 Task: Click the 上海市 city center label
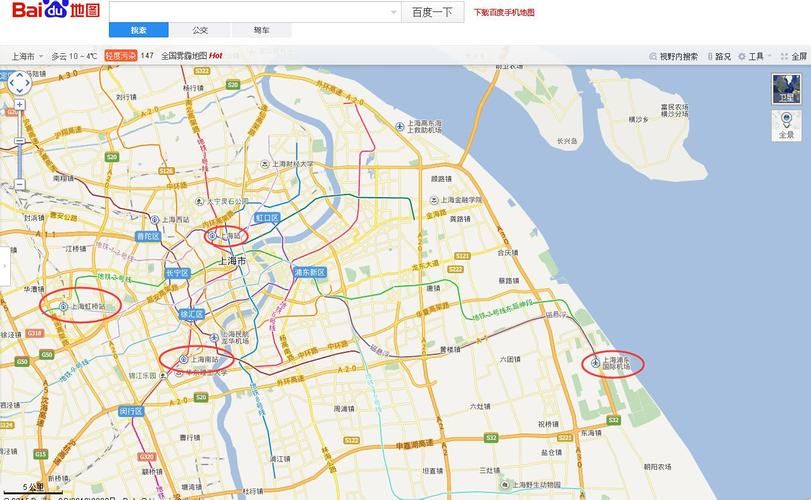click(x=232, y=261)
